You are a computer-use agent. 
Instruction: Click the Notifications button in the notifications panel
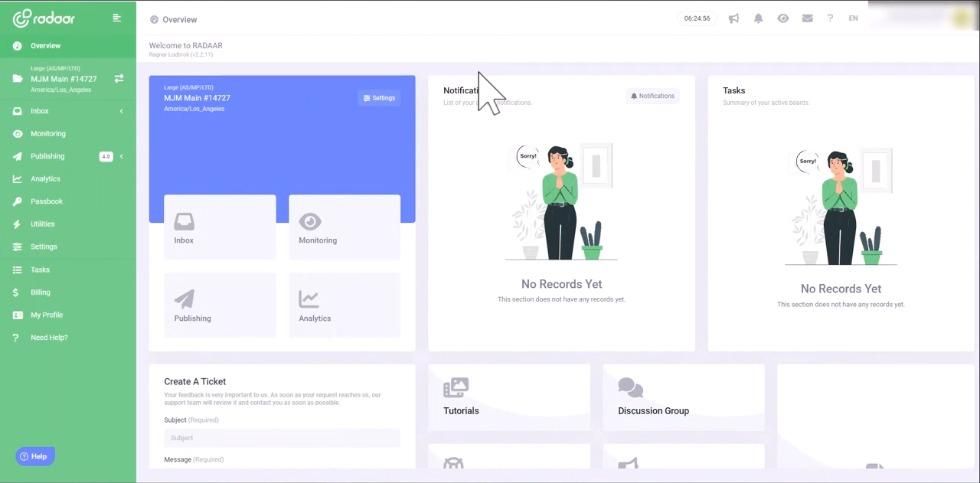click(x=652, y=96)
